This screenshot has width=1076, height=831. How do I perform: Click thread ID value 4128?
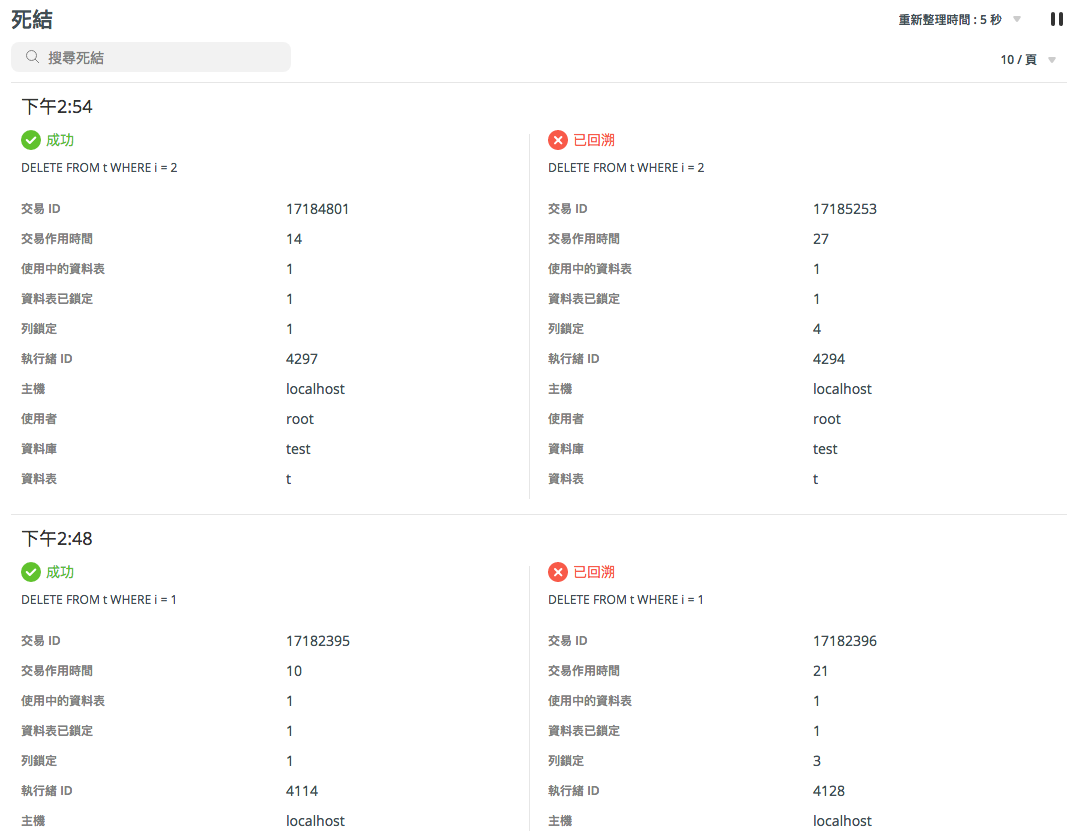(829, 791)
